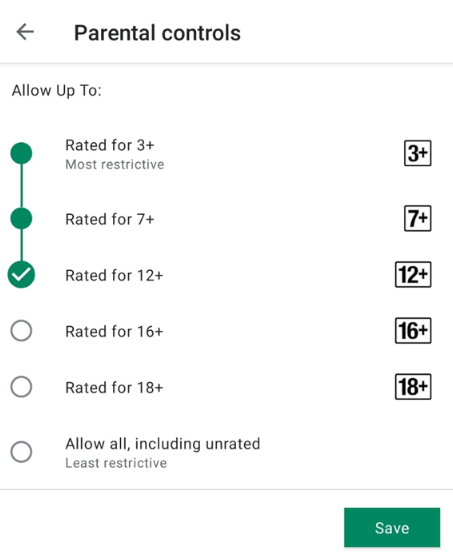The height and width of the screenshot is (559, 453).
Task: Click the checked 12+ radio button
Action: click(x=21, y=275)
